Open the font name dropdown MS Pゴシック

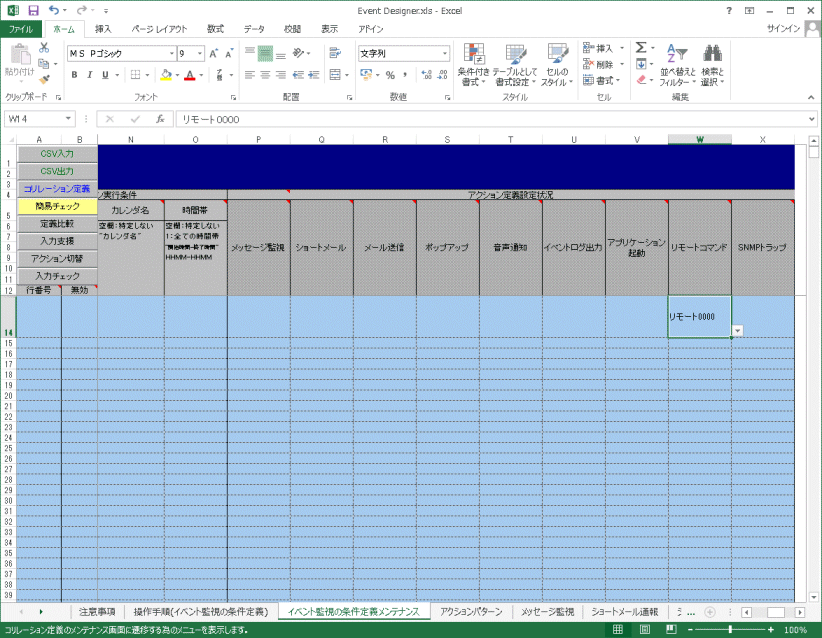171,53
